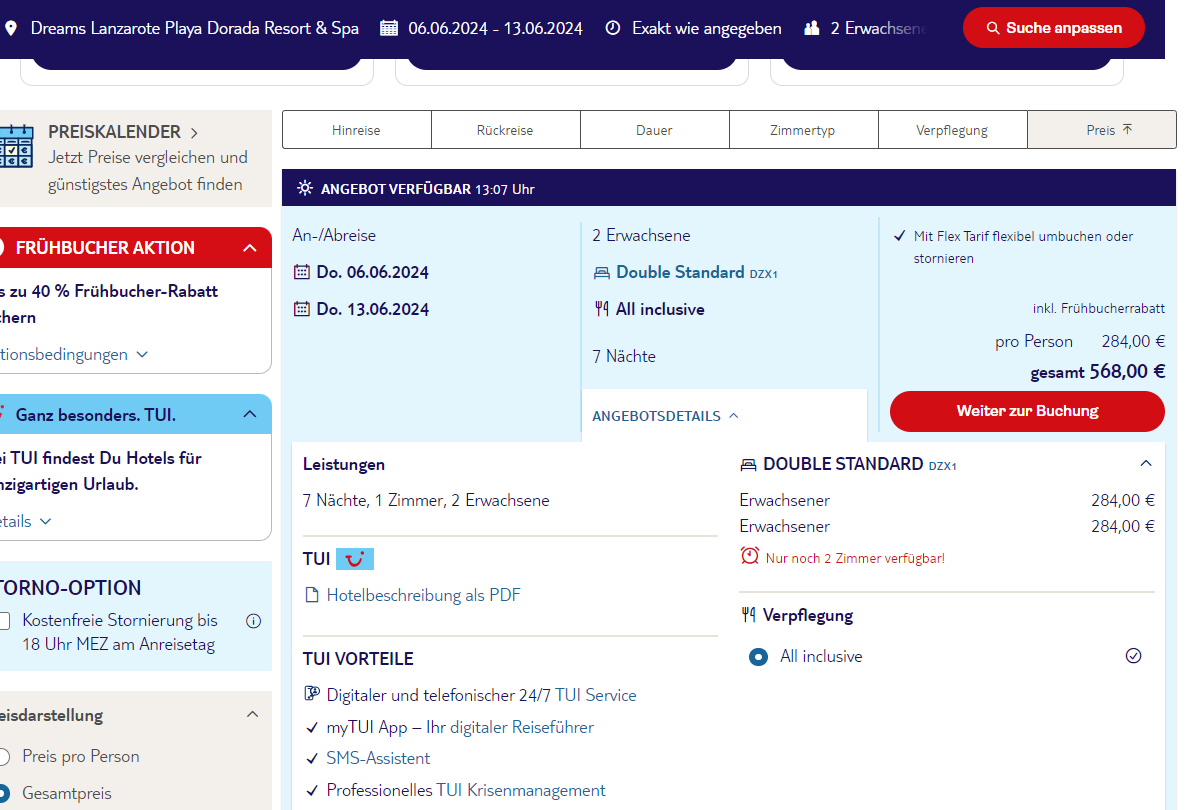Click the '7 Nächte' text in the offer
This screenshot has width=1197, height=810.
coord(624,357)
